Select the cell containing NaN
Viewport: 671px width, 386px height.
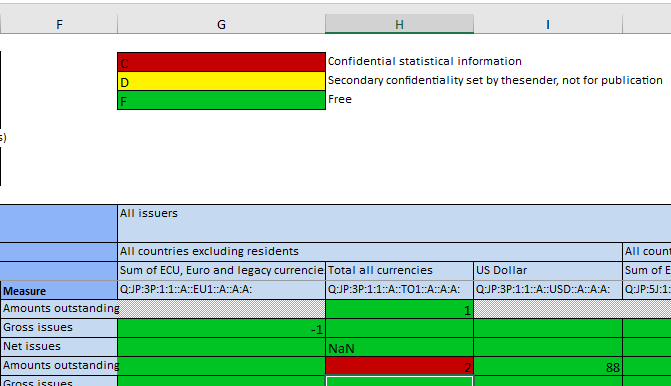click(399, 347)
